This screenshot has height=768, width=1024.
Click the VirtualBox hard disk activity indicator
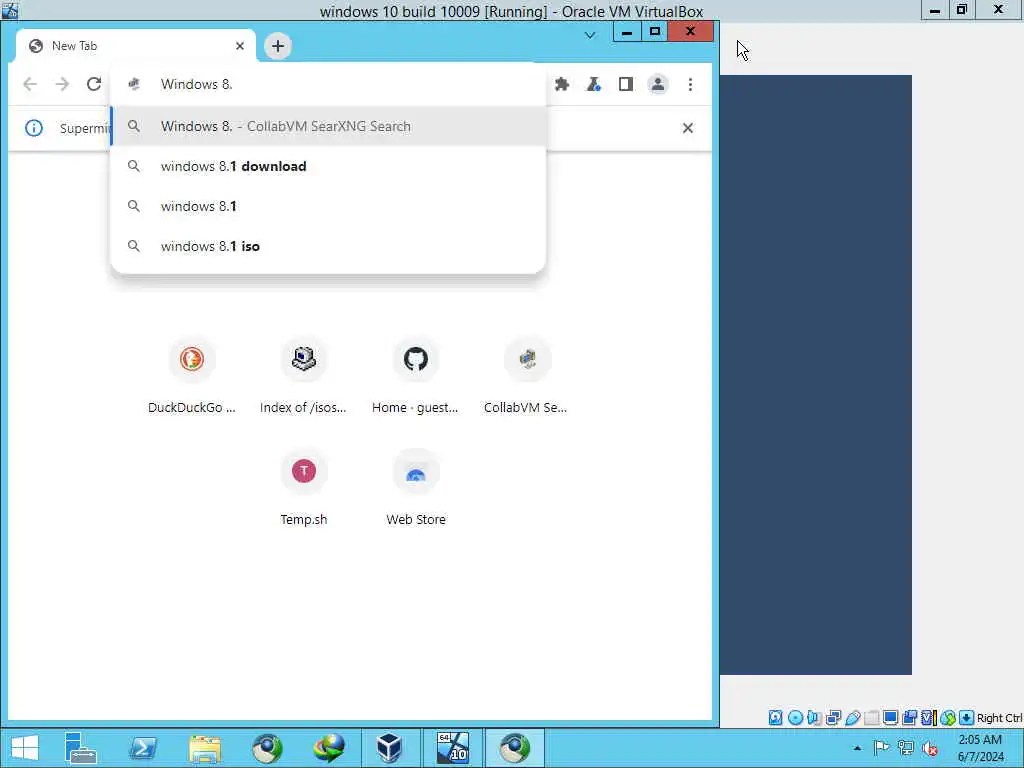(775, 718)
